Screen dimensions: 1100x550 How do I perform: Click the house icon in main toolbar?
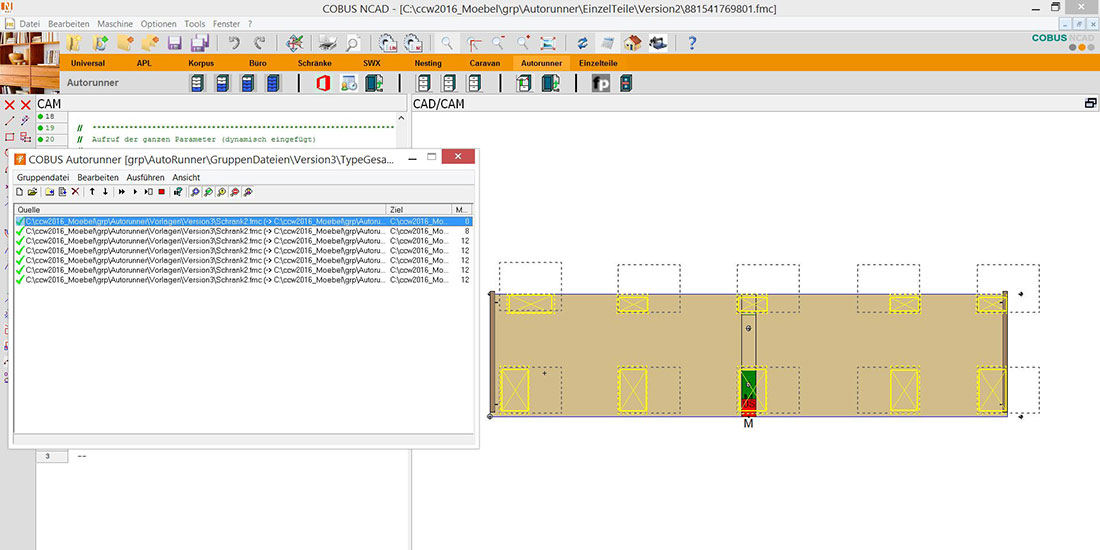(633, 43)
